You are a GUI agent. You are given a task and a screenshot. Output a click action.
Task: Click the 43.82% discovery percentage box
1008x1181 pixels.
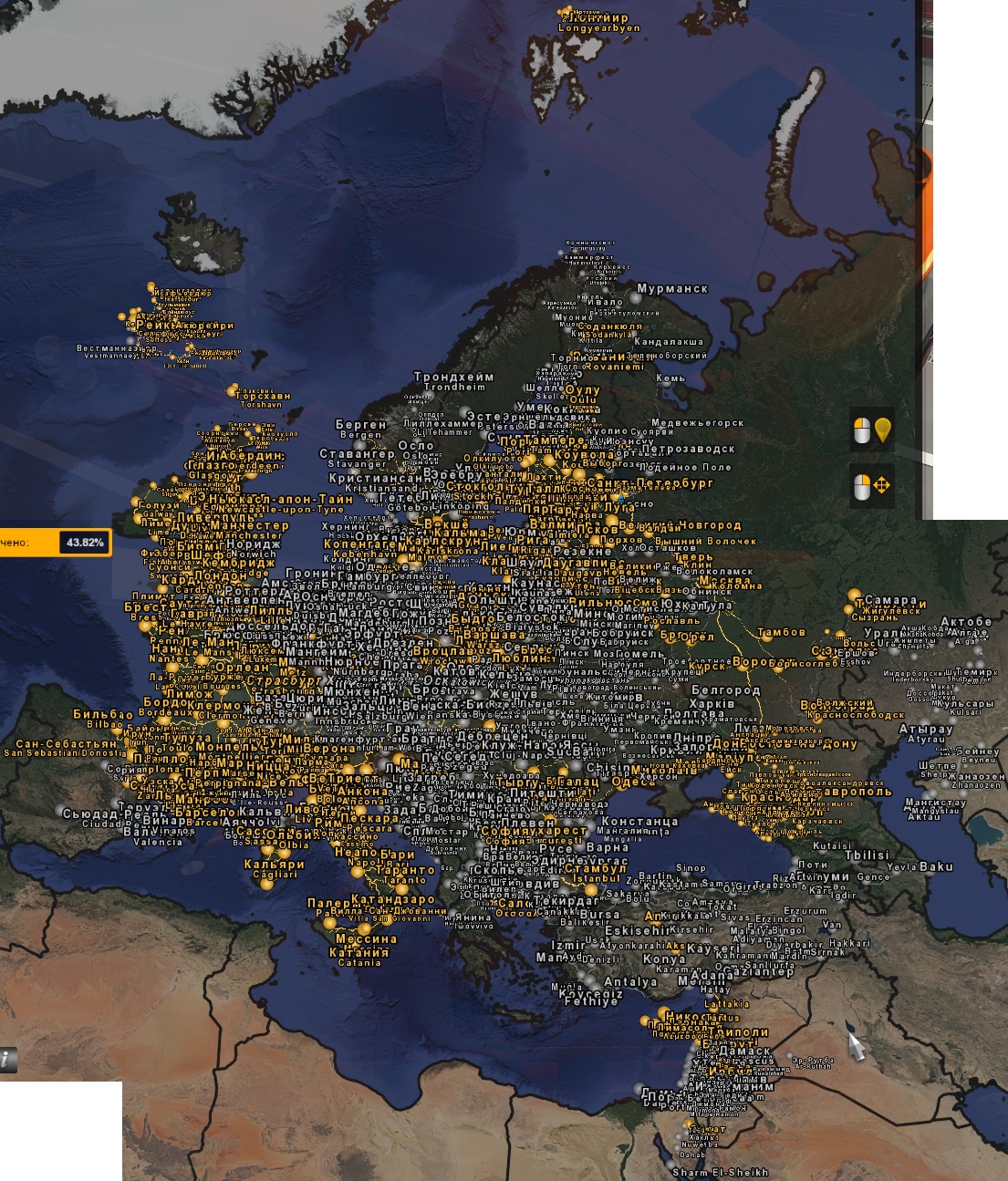[x=84, y=543]
